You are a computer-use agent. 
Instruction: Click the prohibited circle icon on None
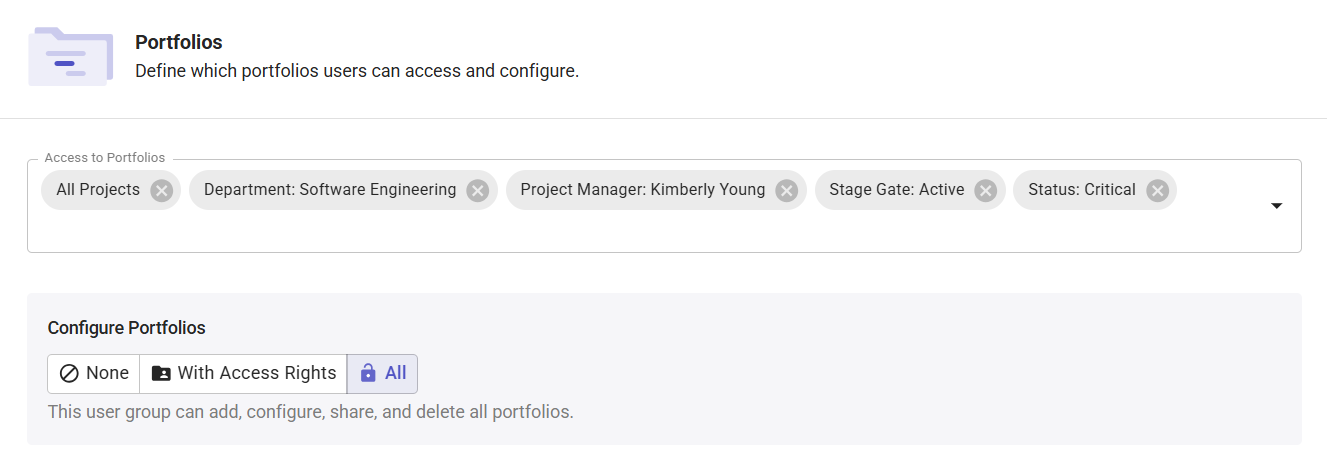click(69, 373)
